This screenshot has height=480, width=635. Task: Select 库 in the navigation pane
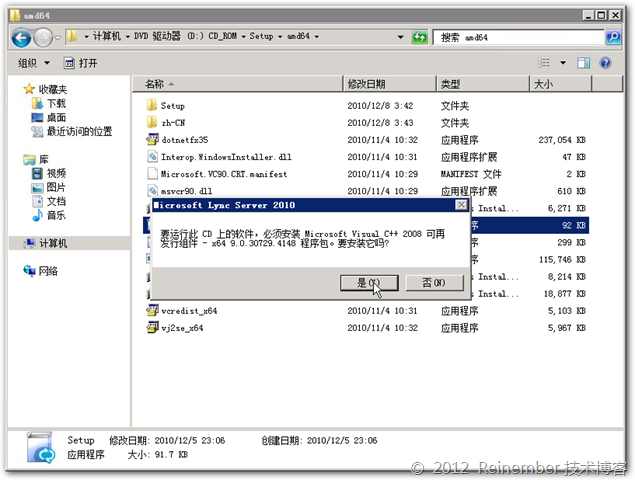pos(43,159)
